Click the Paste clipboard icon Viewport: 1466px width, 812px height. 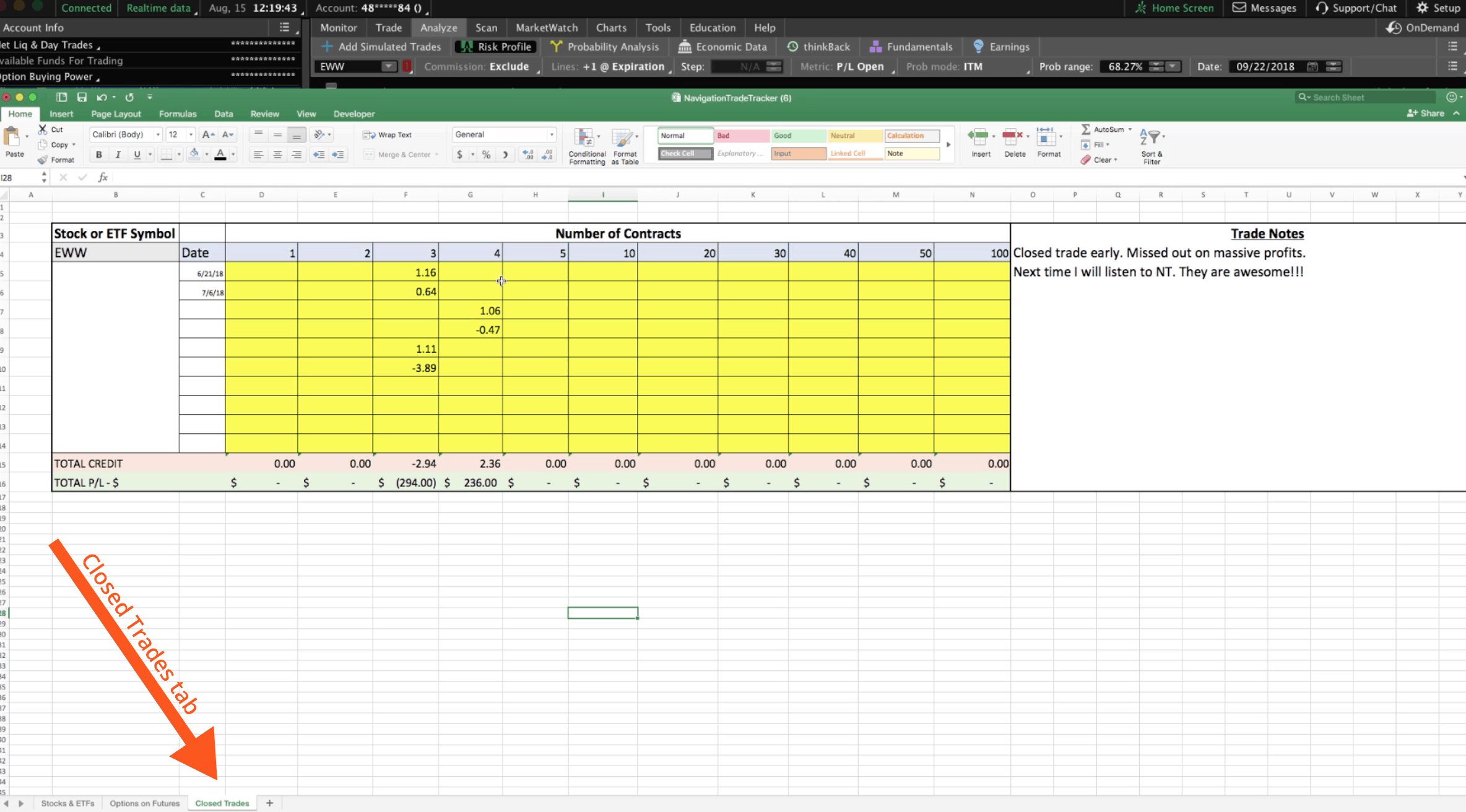click(11, 136)
